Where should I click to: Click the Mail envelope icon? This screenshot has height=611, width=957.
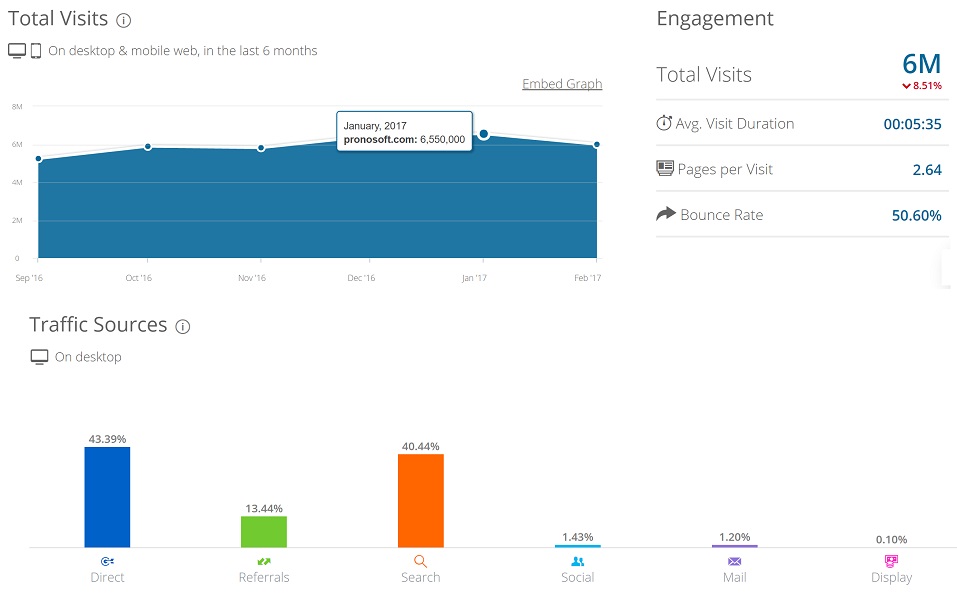(x=734, y=562)
